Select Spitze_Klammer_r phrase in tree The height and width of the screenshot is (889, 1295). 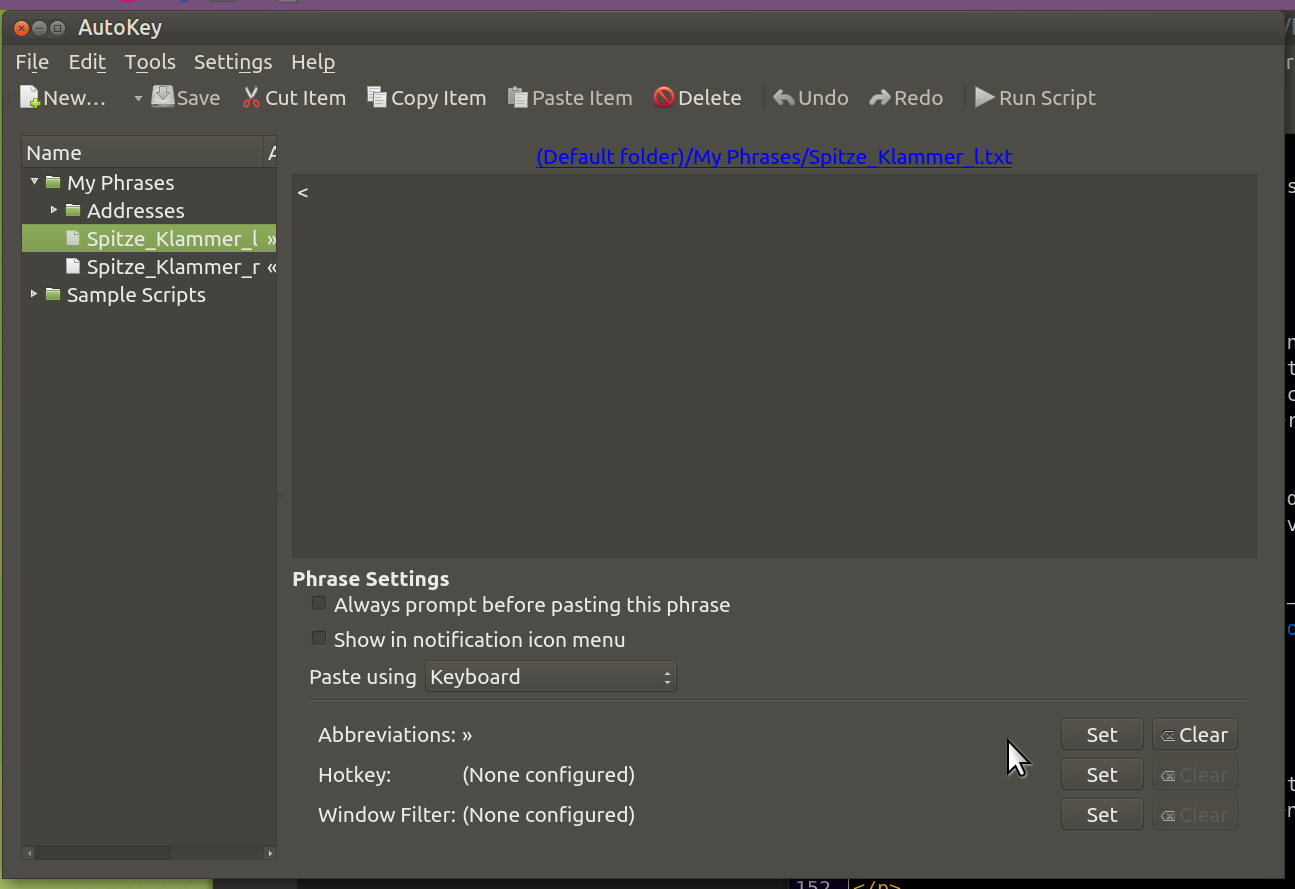click(x=172, y=267)
